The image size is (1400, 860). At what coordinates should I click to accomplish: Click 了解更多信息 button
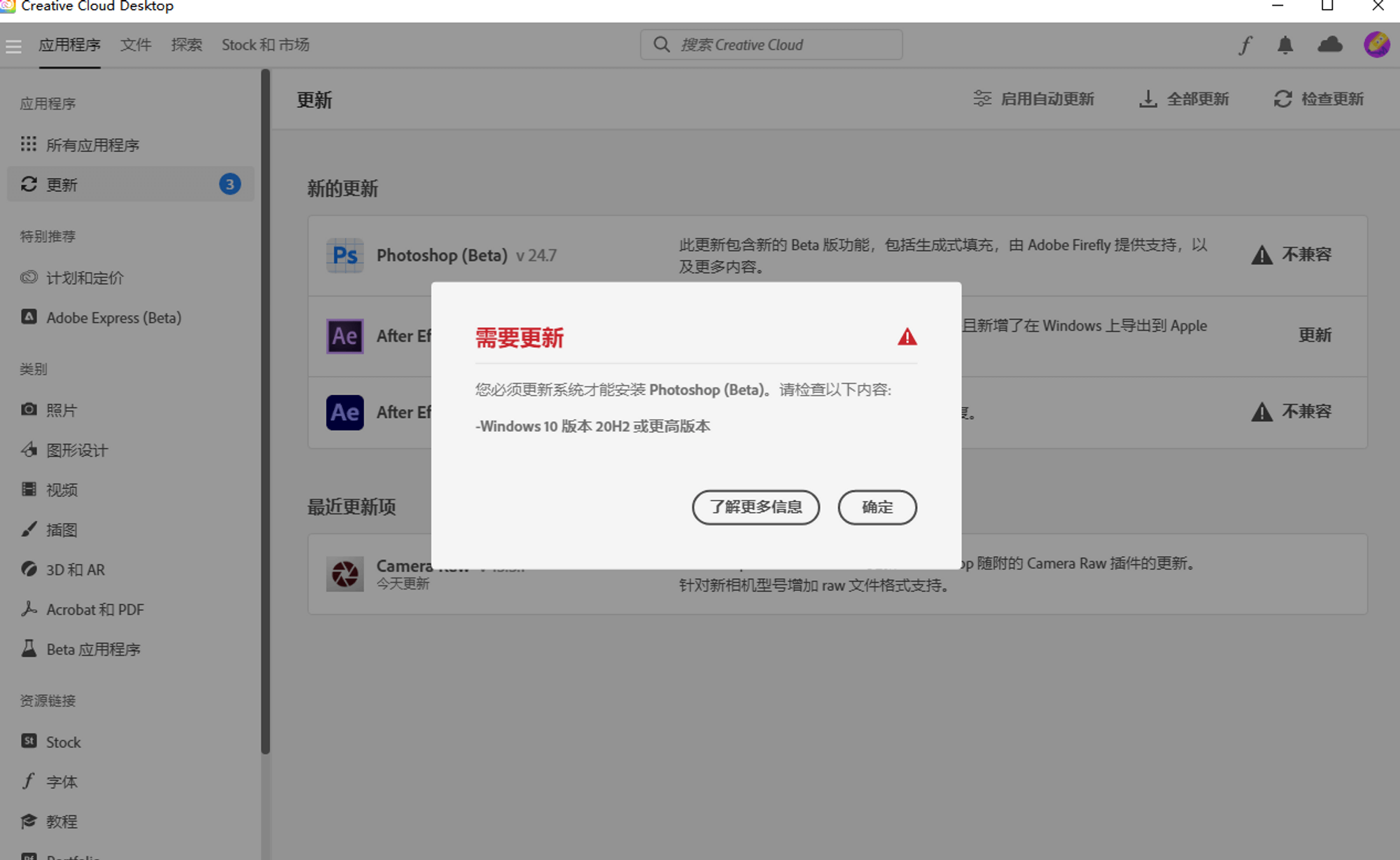pyautogui.click(x=755, y=507)
